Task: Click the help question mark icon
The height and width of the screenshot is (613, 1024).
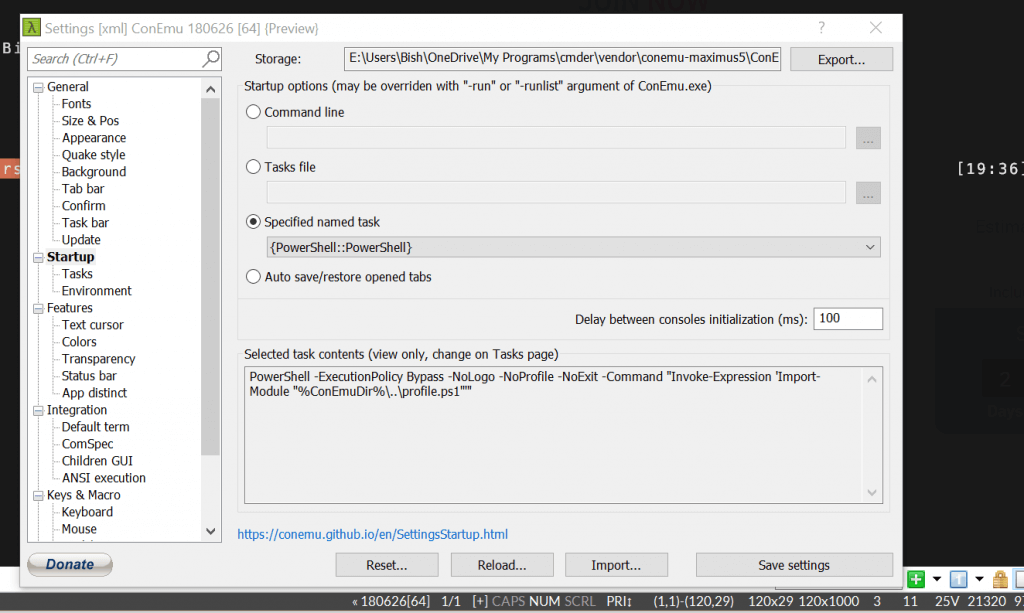Action: pyautogui.click(x=822, y=27)
